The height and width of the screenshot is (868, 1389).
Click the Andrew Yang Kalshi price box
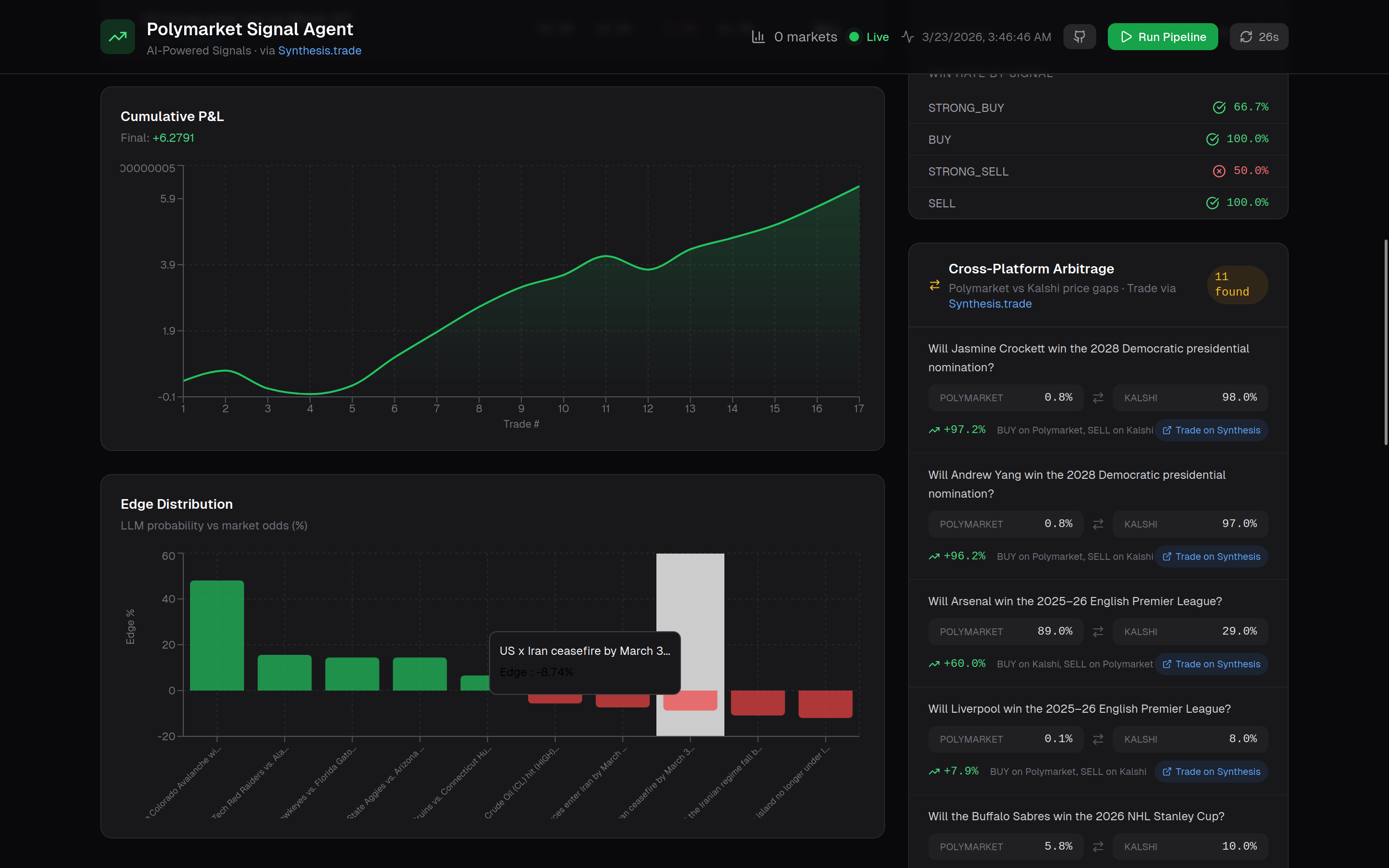pyautogui.click(x=1189, y=524)
